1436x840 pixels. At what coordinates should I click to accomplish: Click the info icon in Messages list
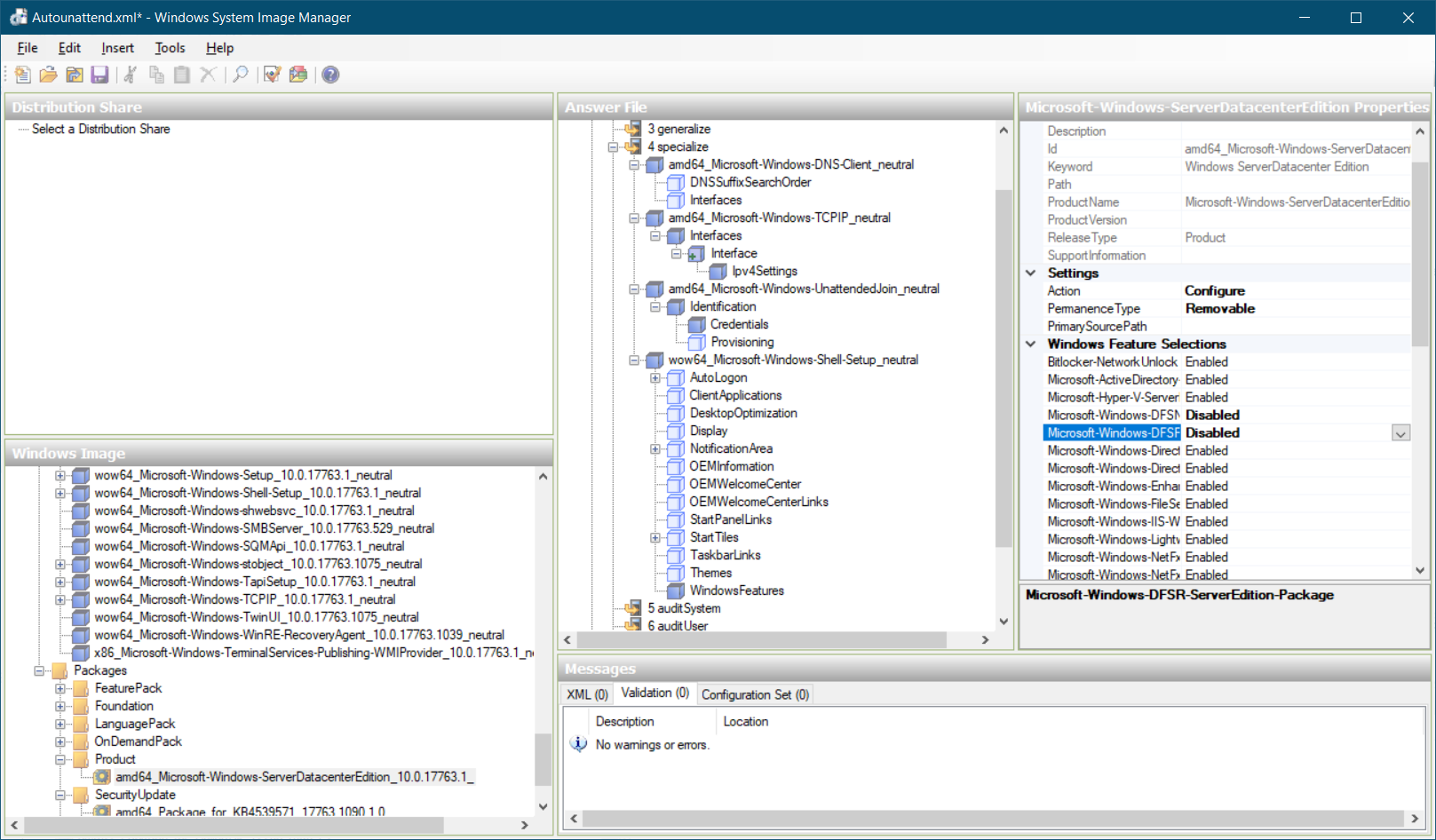(579, 744)
